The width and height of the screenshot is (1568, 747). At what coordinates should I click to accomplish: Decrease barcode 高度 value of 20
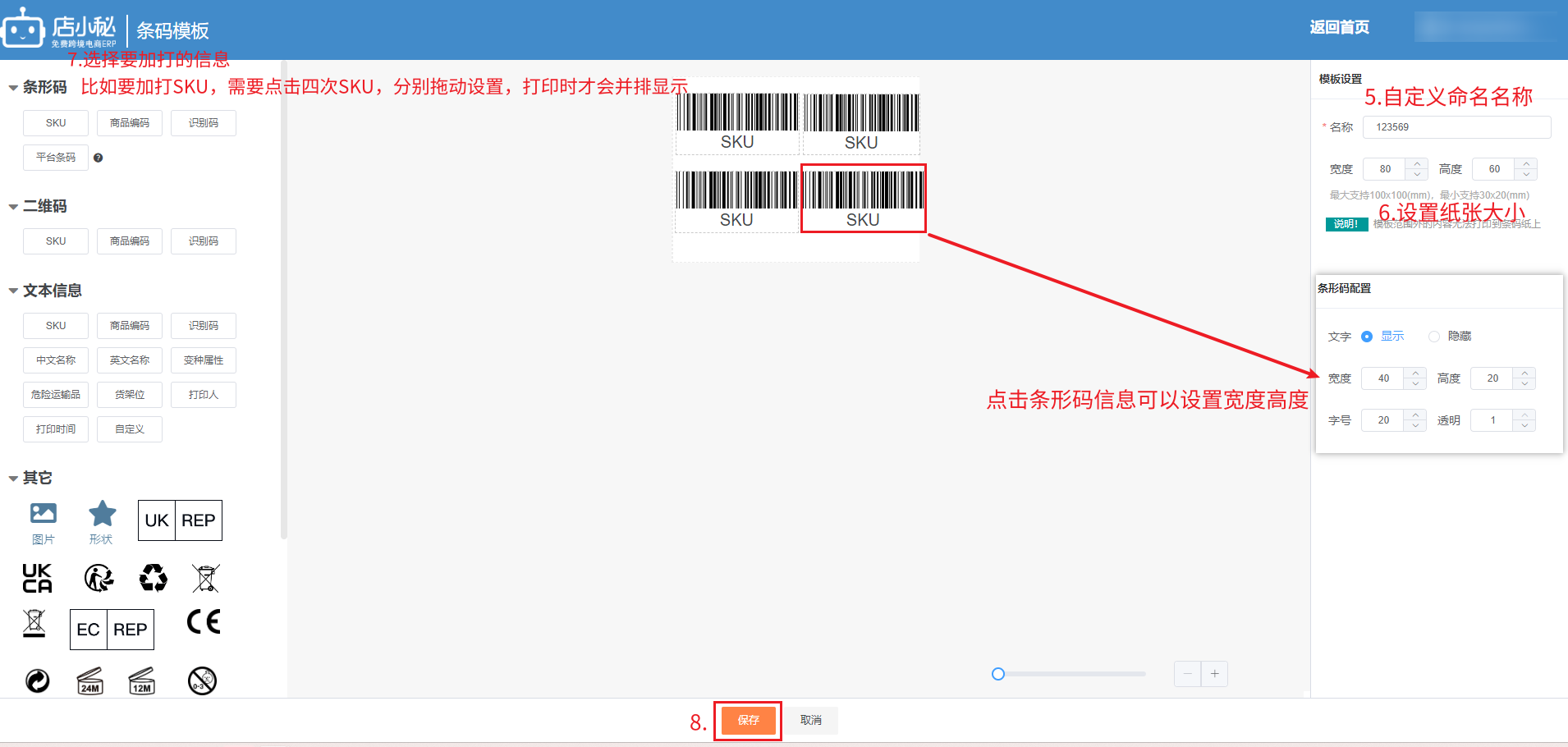click(x=1524, y=383)
